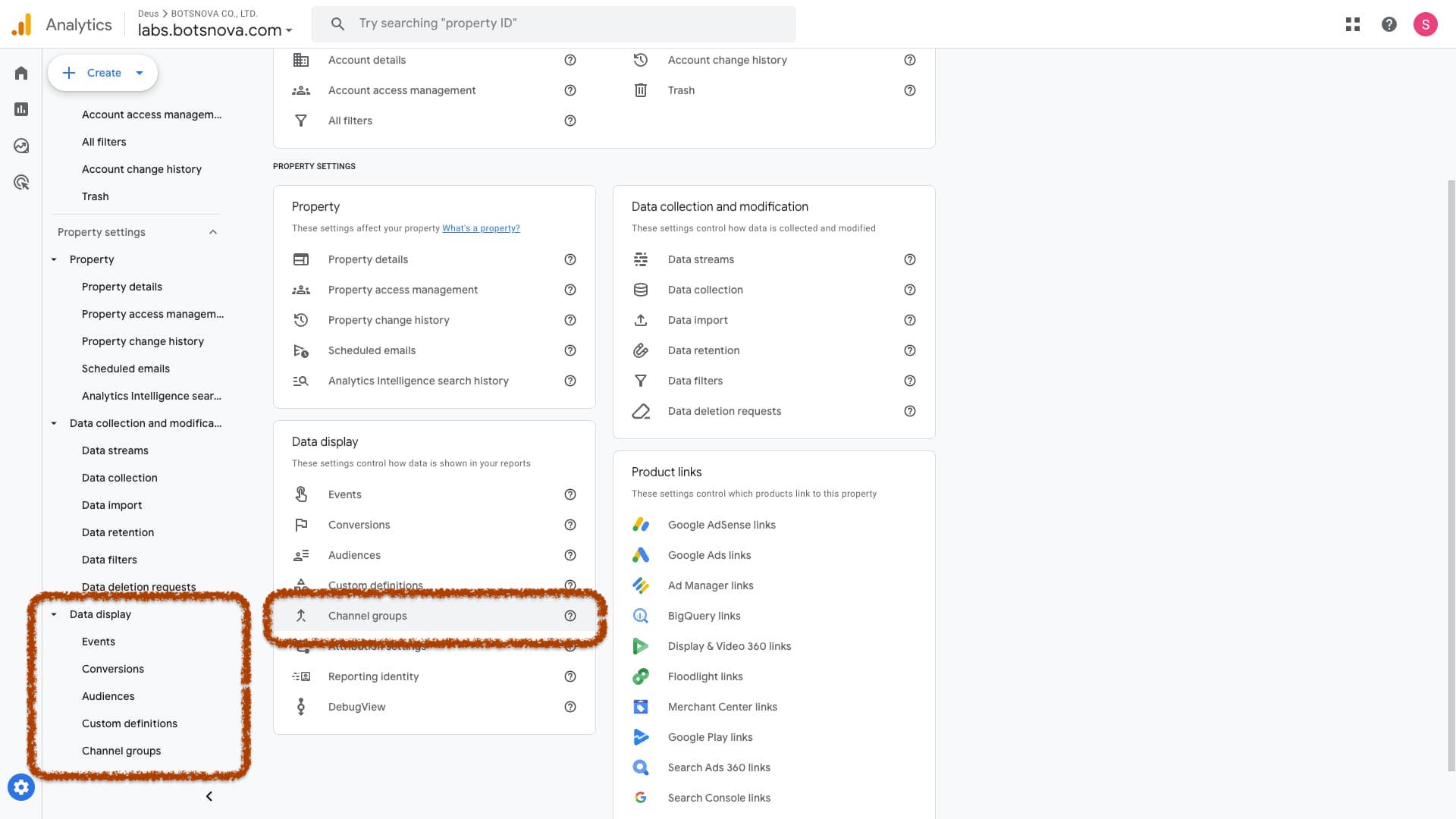The width and height of the screenshot is (1456, 819).
Task: Open the What's a property? link
Action: 481,228
